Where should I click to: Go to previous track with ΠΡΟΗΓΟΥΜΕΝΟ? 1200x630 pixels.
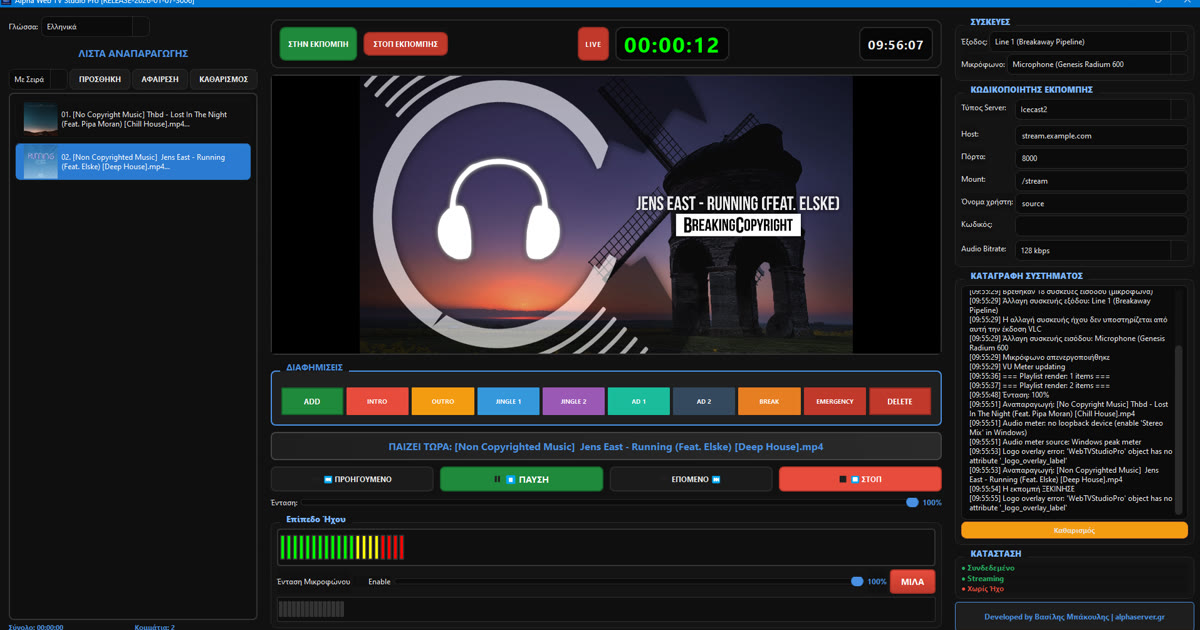tap(352, 479)
